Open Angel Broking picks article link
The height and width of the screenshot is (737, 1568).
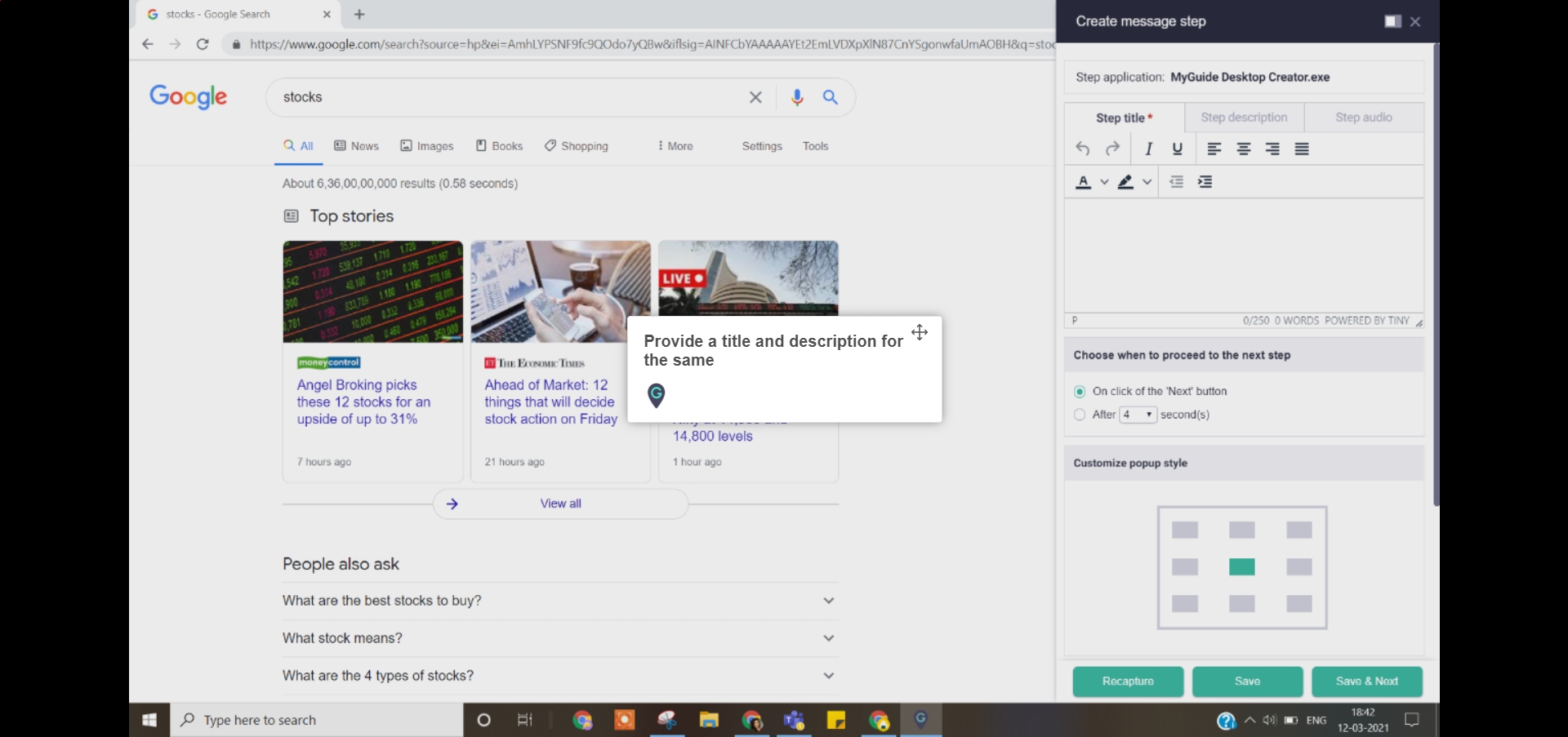(363, 402)
